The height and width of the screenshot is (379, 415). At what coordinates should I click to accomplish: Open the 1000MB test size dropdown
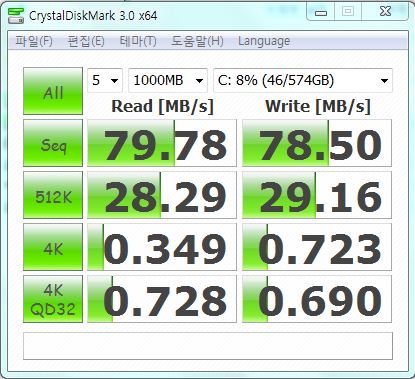coord(168,80)
